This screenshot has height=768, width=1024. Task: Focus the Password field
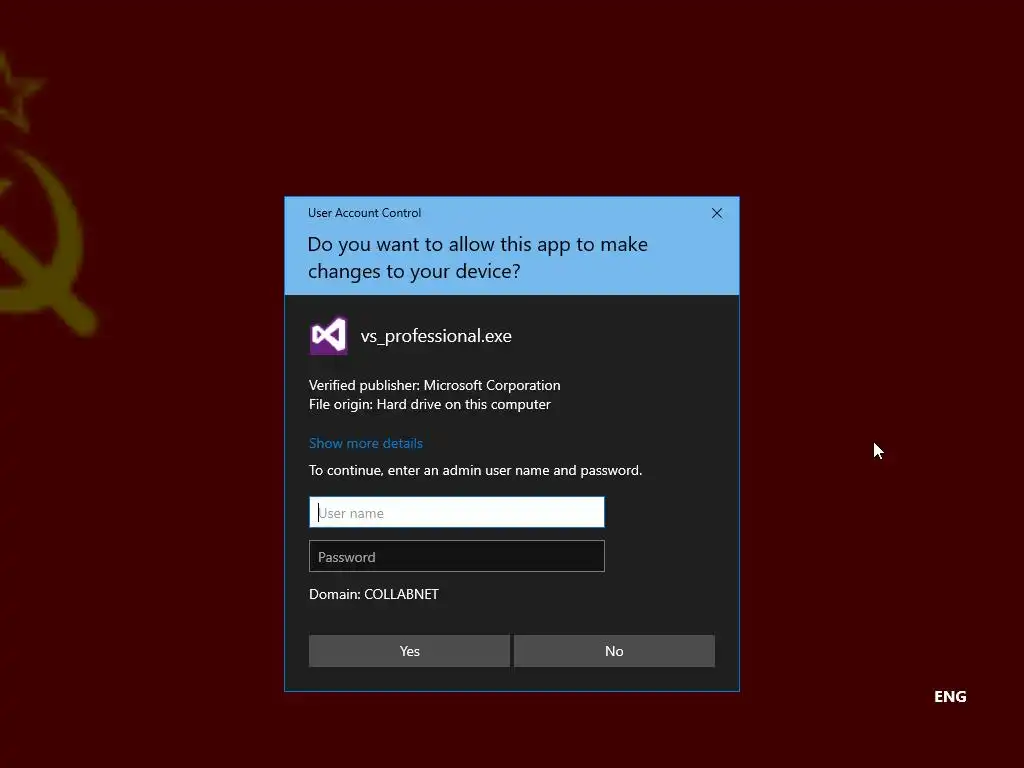coord(456,556)
